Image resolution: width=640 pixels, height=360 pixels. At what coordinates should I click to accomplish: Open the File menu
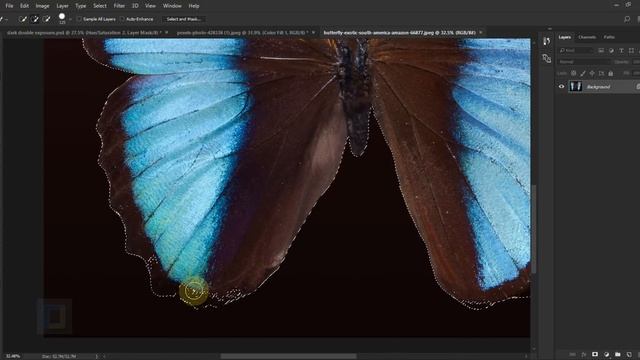click(9, 6)
